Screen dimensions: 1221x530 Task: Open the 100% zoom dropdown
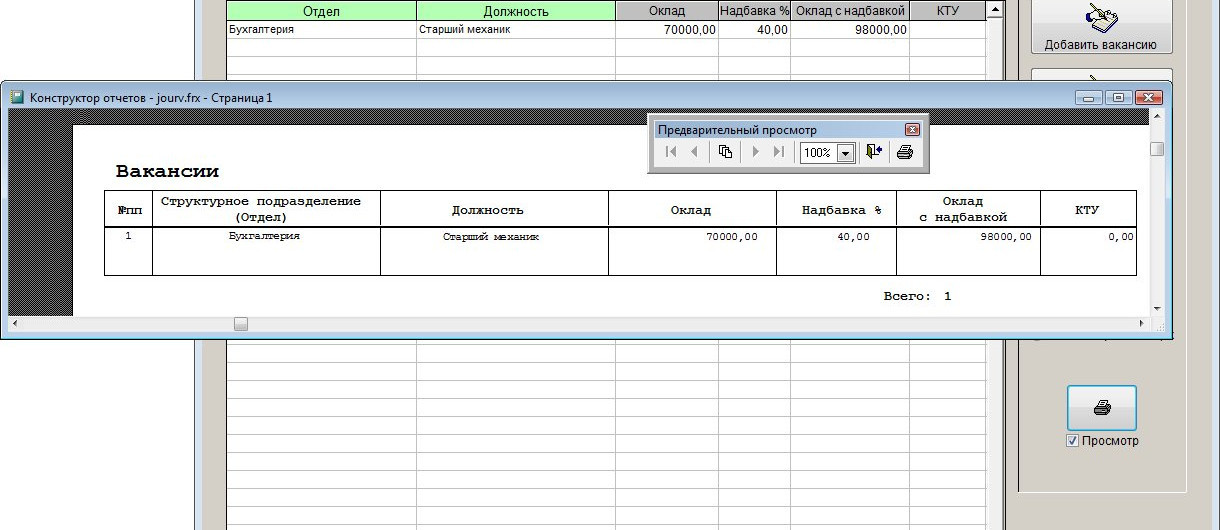coord(845,153)
